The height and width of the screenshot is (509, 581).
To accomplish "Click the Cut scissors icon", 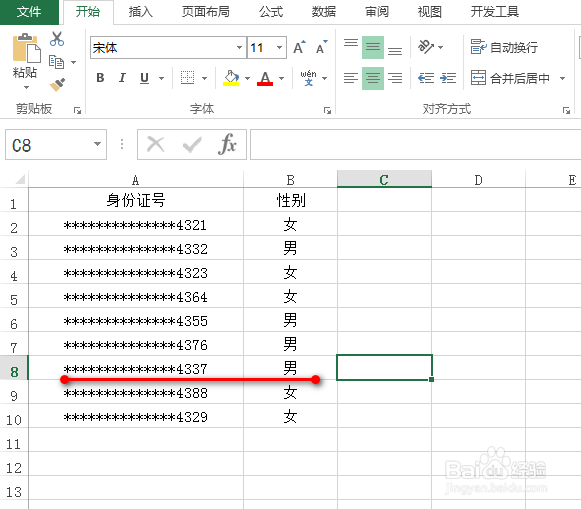I will (x=57, y=39).
